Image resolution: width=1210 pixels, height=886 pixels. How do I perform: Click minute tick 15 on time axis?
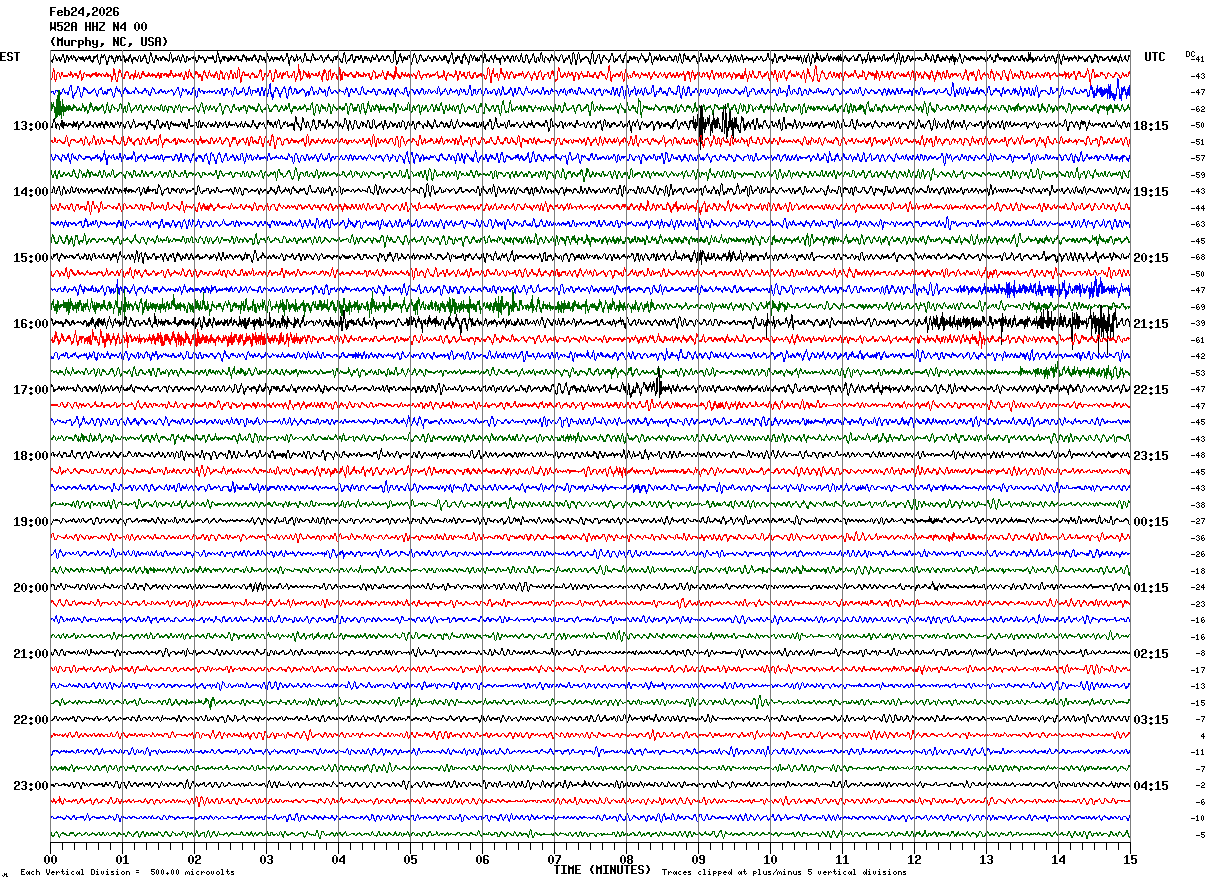click(1130, 859)
